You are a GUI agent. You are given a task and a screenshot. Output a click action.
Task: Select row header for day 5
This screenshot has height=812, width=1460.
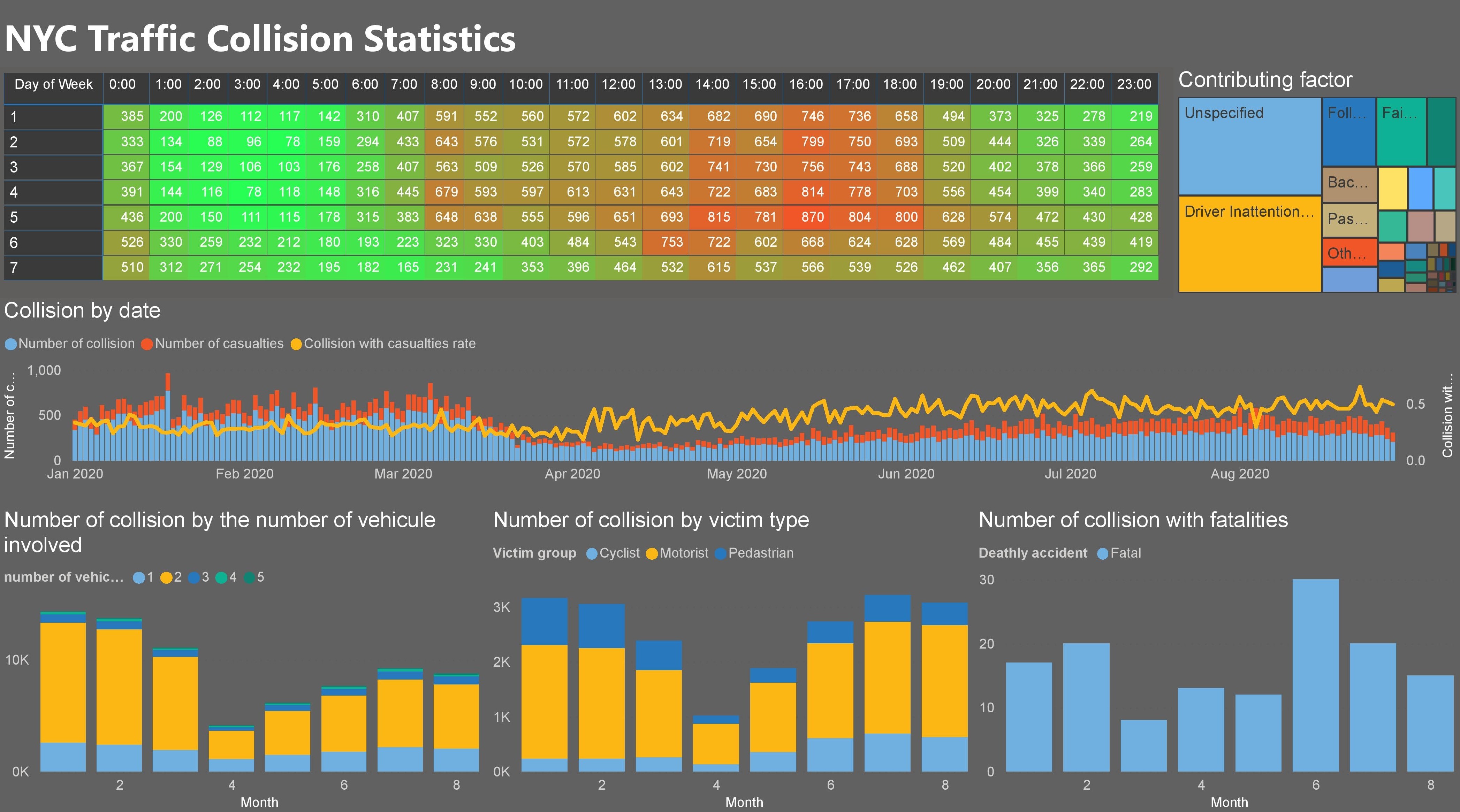pos(53,217)
